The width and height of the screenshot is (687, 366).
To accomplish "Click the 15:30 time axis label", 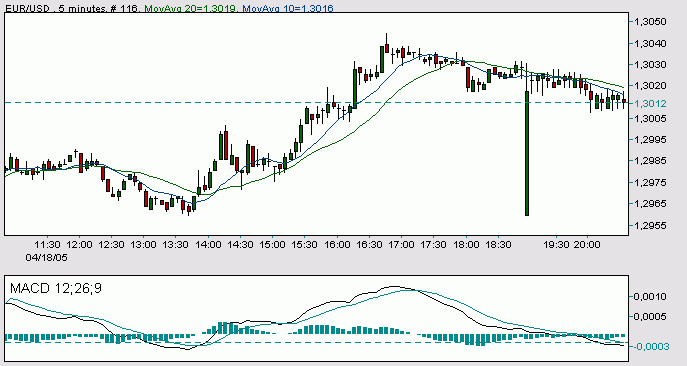I will [x=305, y=245].
